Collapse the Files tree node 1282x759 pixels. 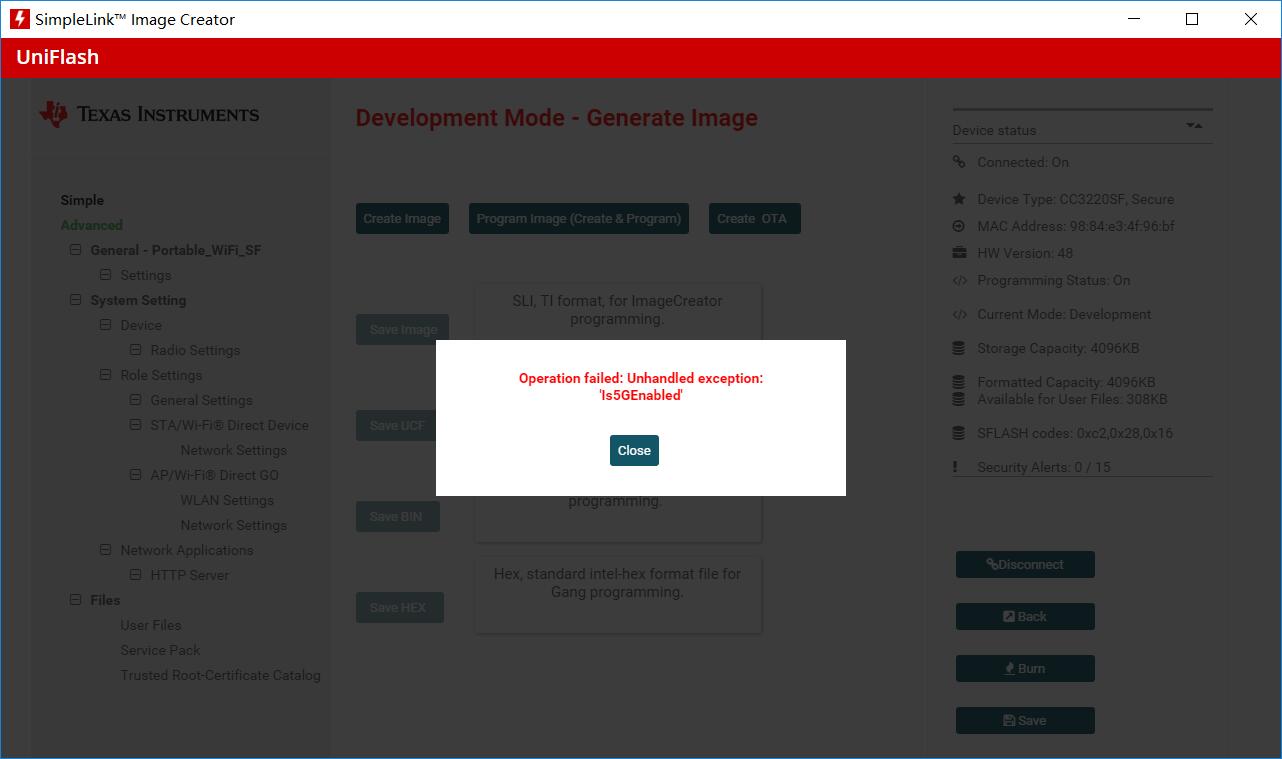click(x=75, y=600)
